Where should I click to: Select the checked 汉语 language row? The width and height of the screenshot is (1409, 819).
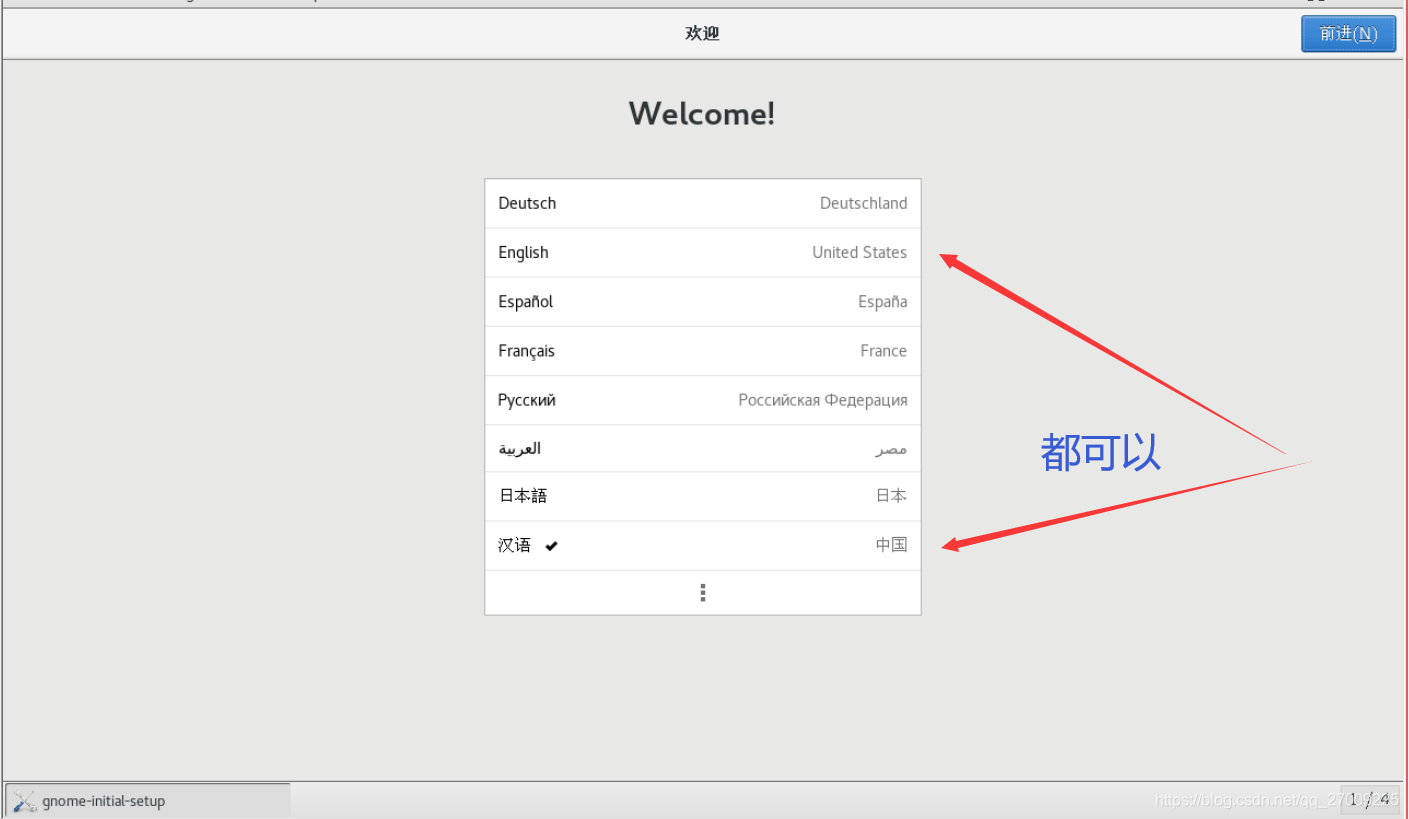click(x=702, y=545)
